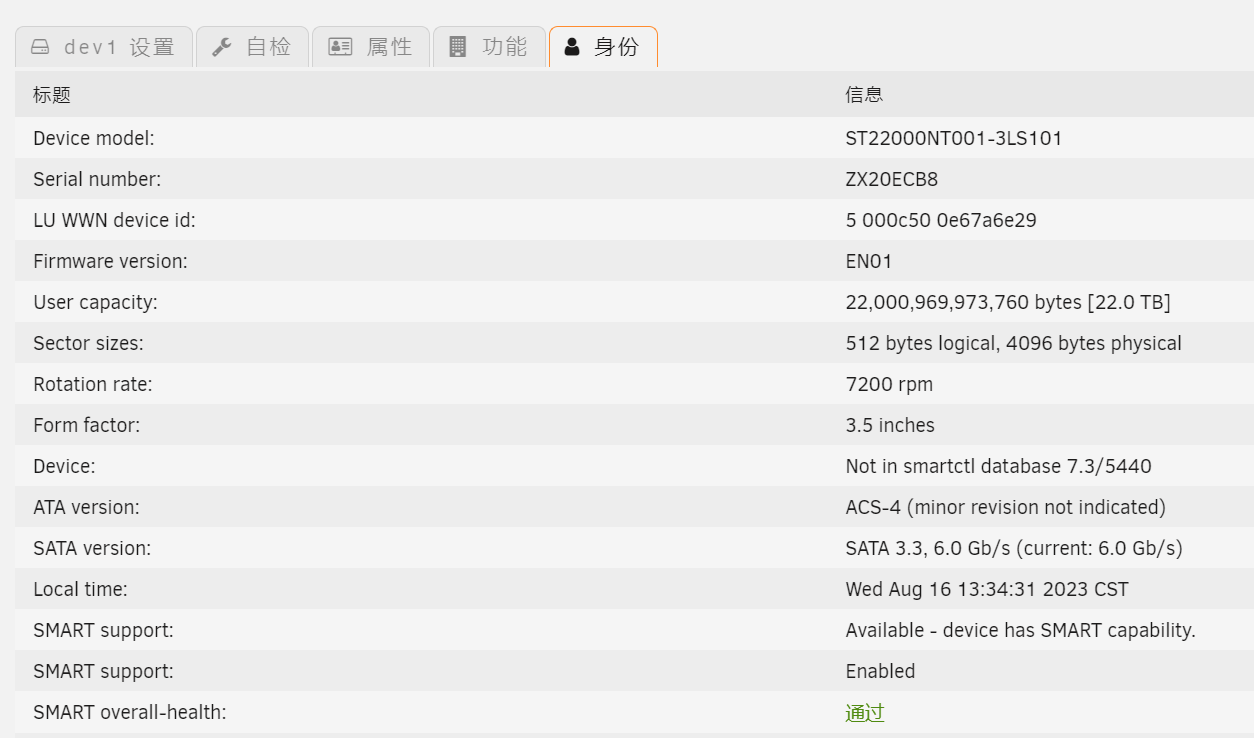
Task: Click the building icon on 功能 tab
Action: (x=458, y=47)
